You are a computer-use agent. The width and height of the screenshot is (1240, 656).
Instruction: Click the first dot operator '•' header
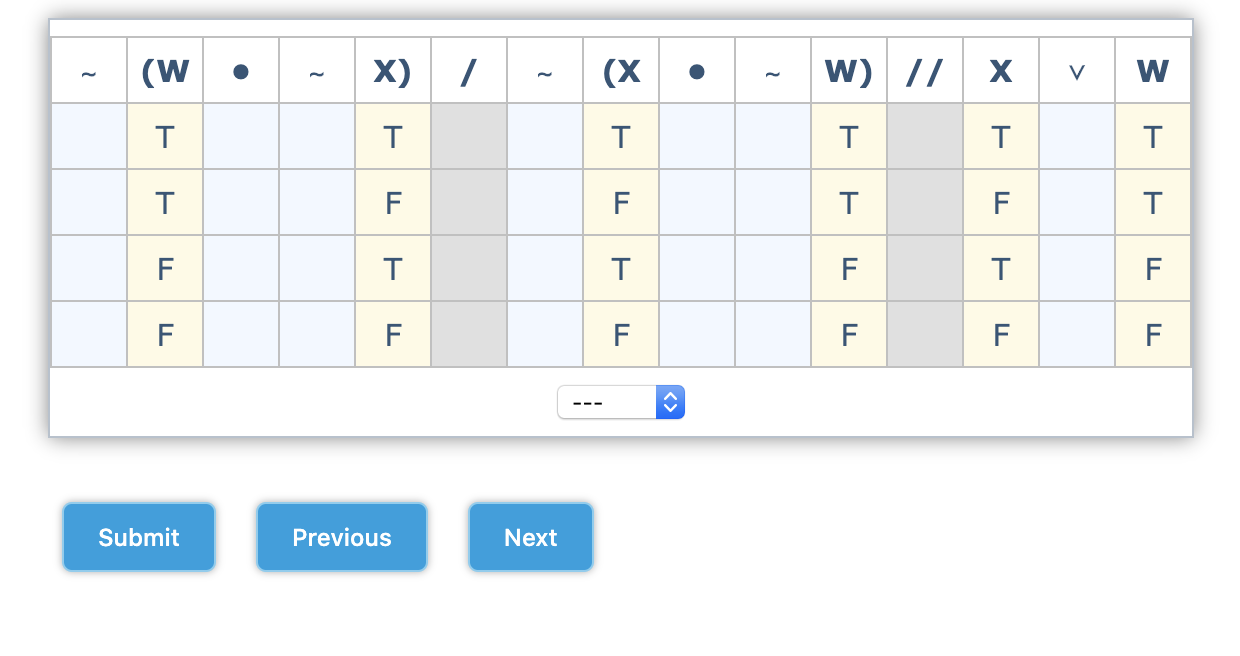[x=241, y=70]
